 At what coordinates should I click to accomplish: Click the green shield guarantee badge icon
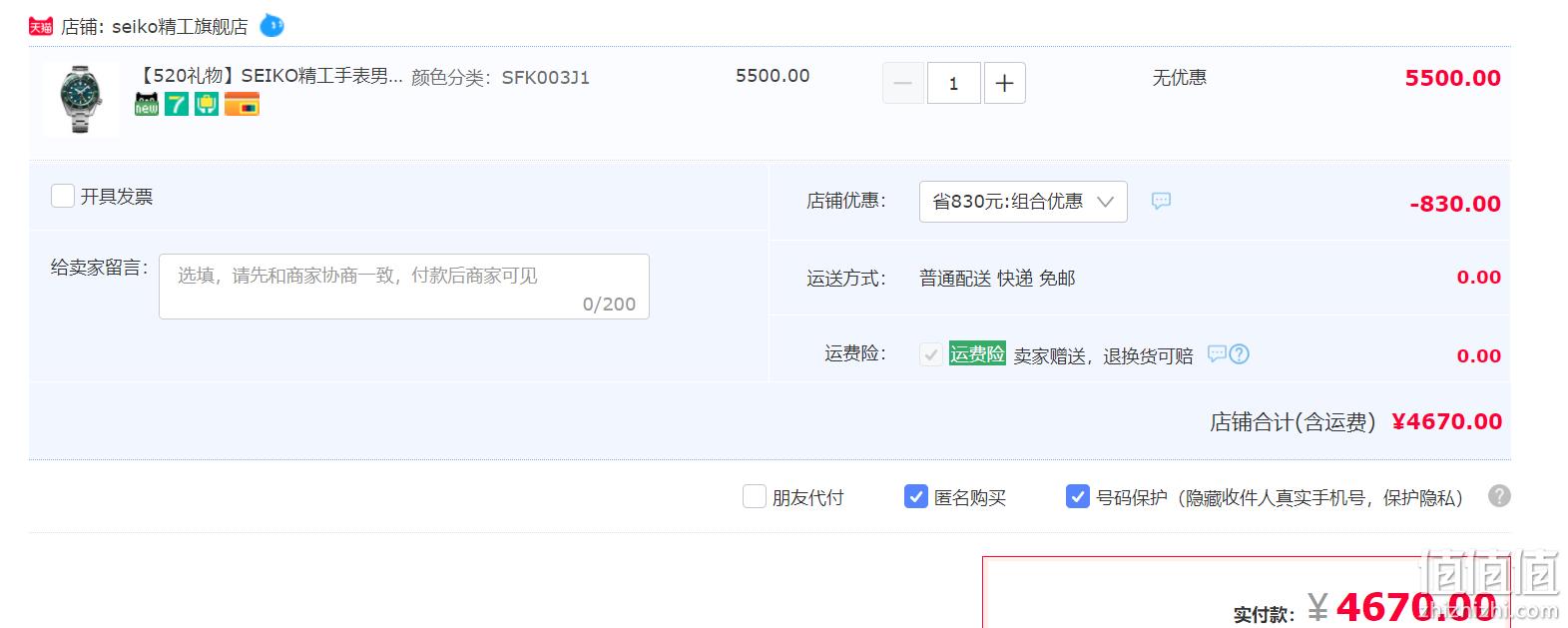[x=206, y=104]
